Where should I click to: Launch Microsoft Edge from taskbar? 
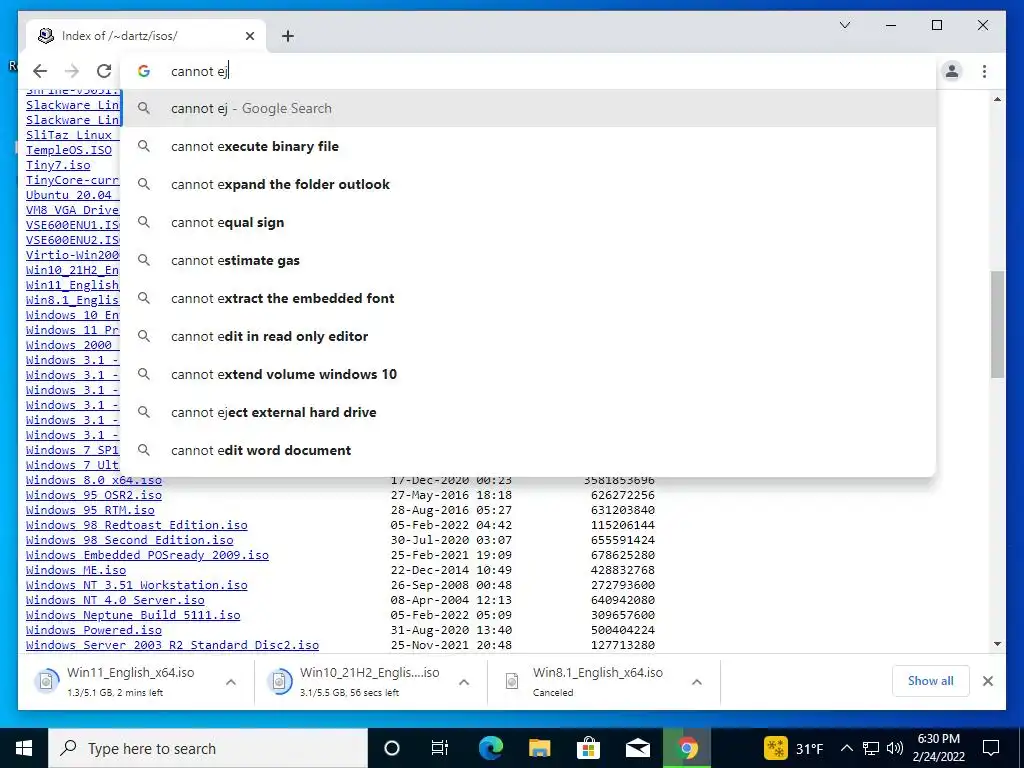(x=490, y=748)
